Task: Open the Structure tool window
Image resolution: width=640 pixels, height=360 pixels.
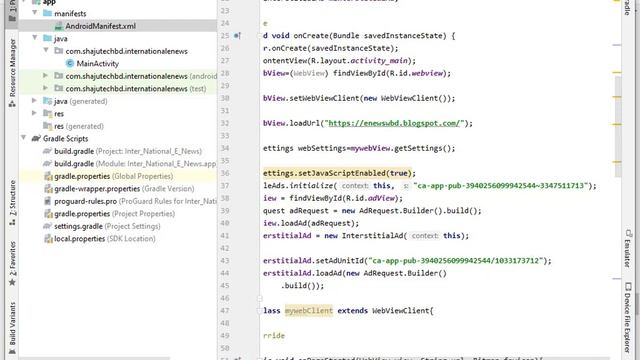Action: click(x=12, y=203)
